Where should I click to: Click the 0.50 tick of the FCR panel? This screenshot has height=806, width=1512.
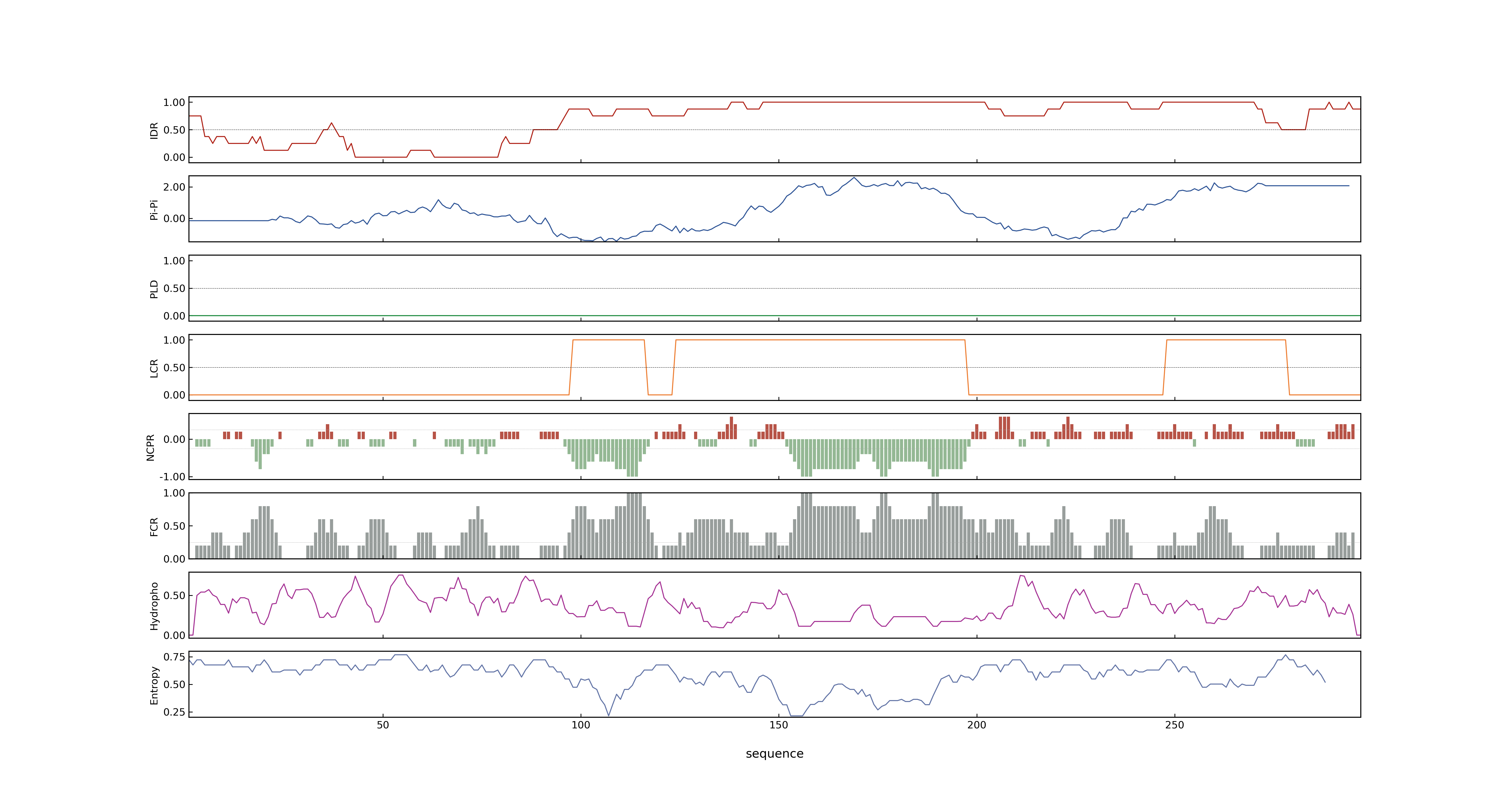[x=174, y=526]
